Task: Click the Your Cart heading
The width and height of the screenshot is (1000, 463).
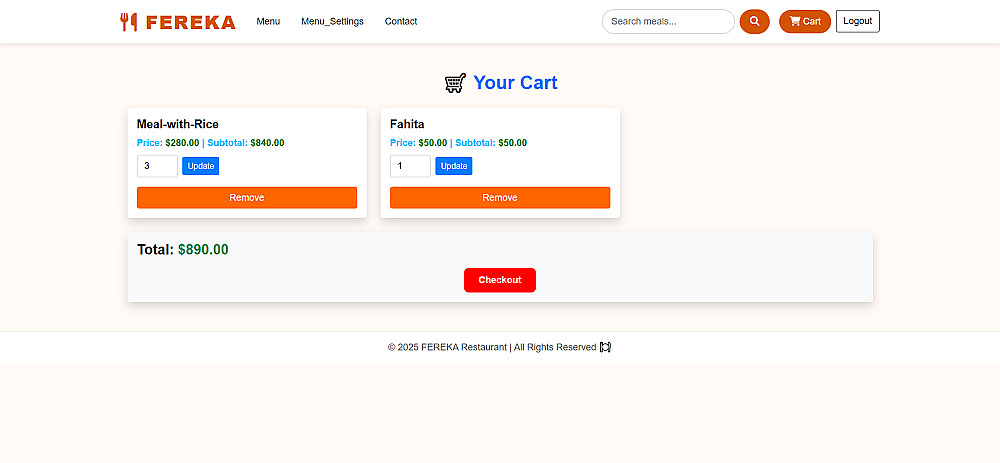Action: (515, 83)
